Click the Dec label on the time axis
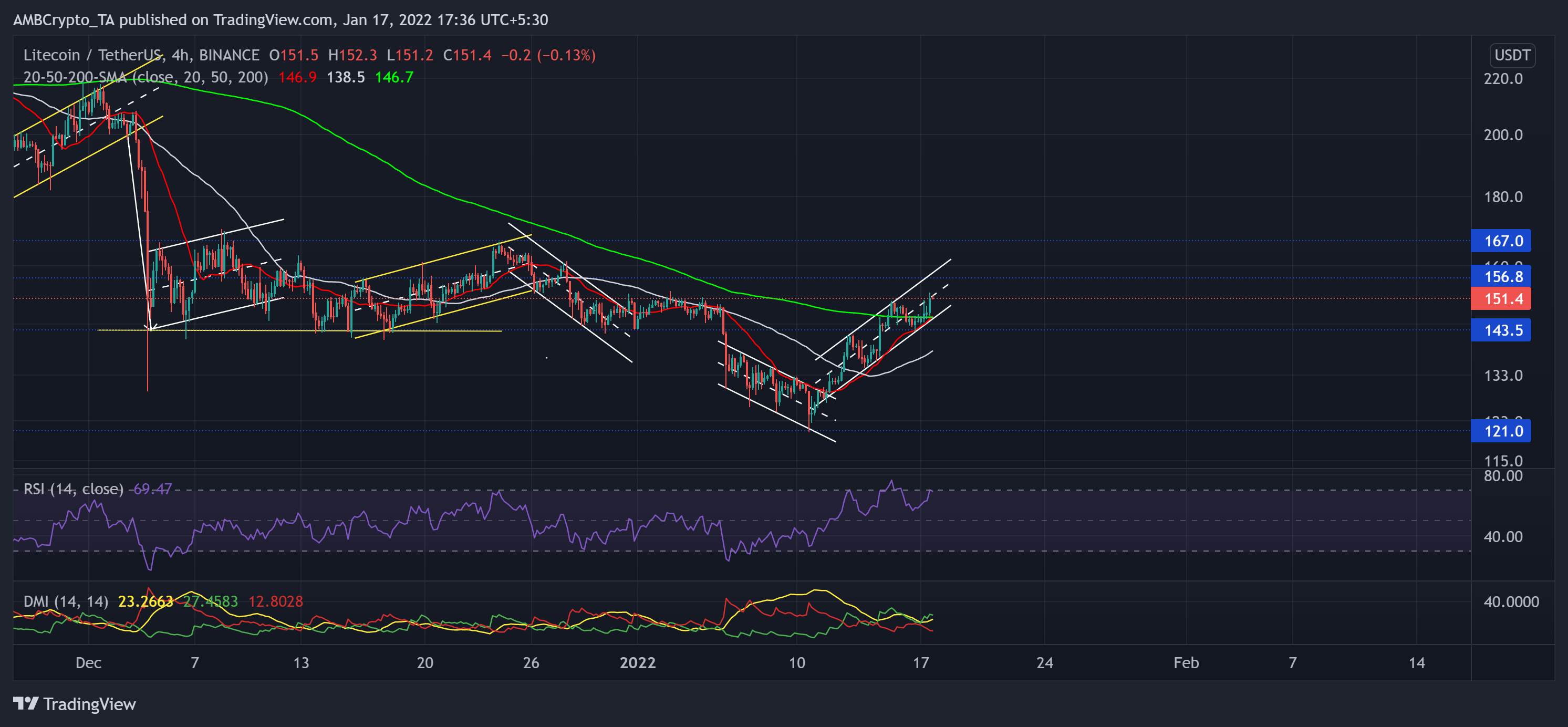1568x727 pixels. [89, 663]
